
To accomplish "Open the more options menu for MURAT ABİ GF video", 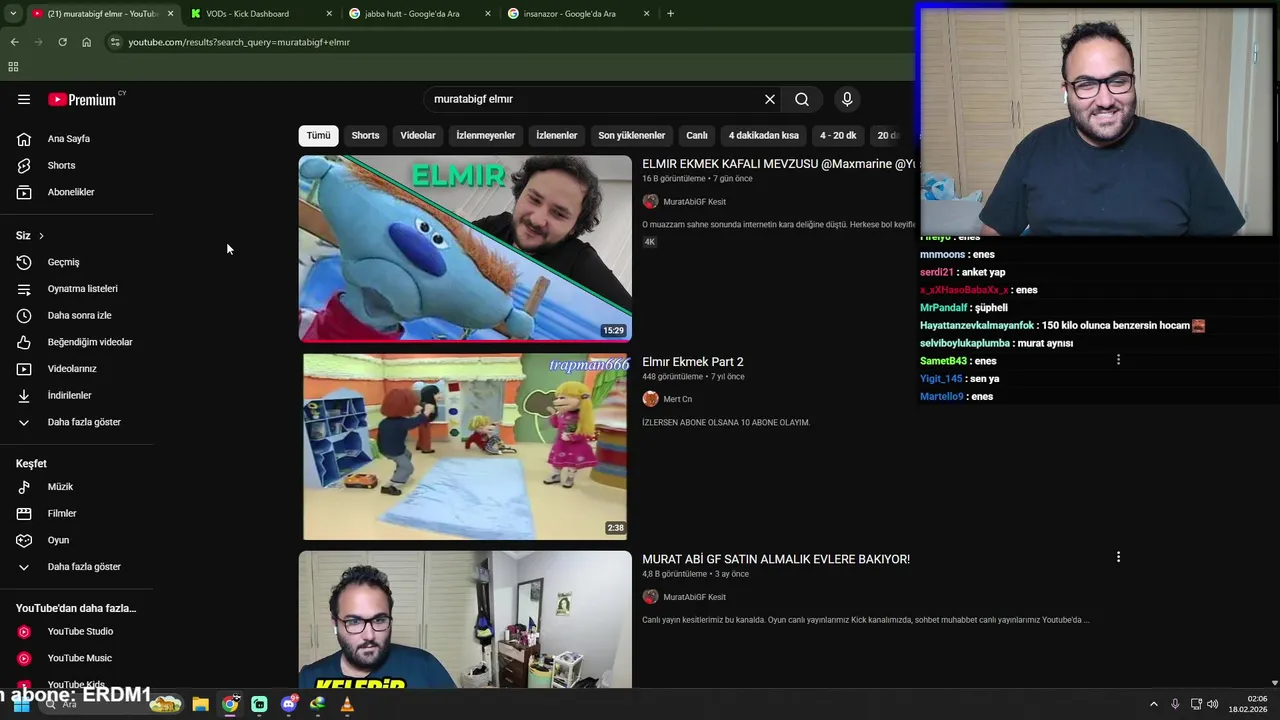I will pos(1118,557).
